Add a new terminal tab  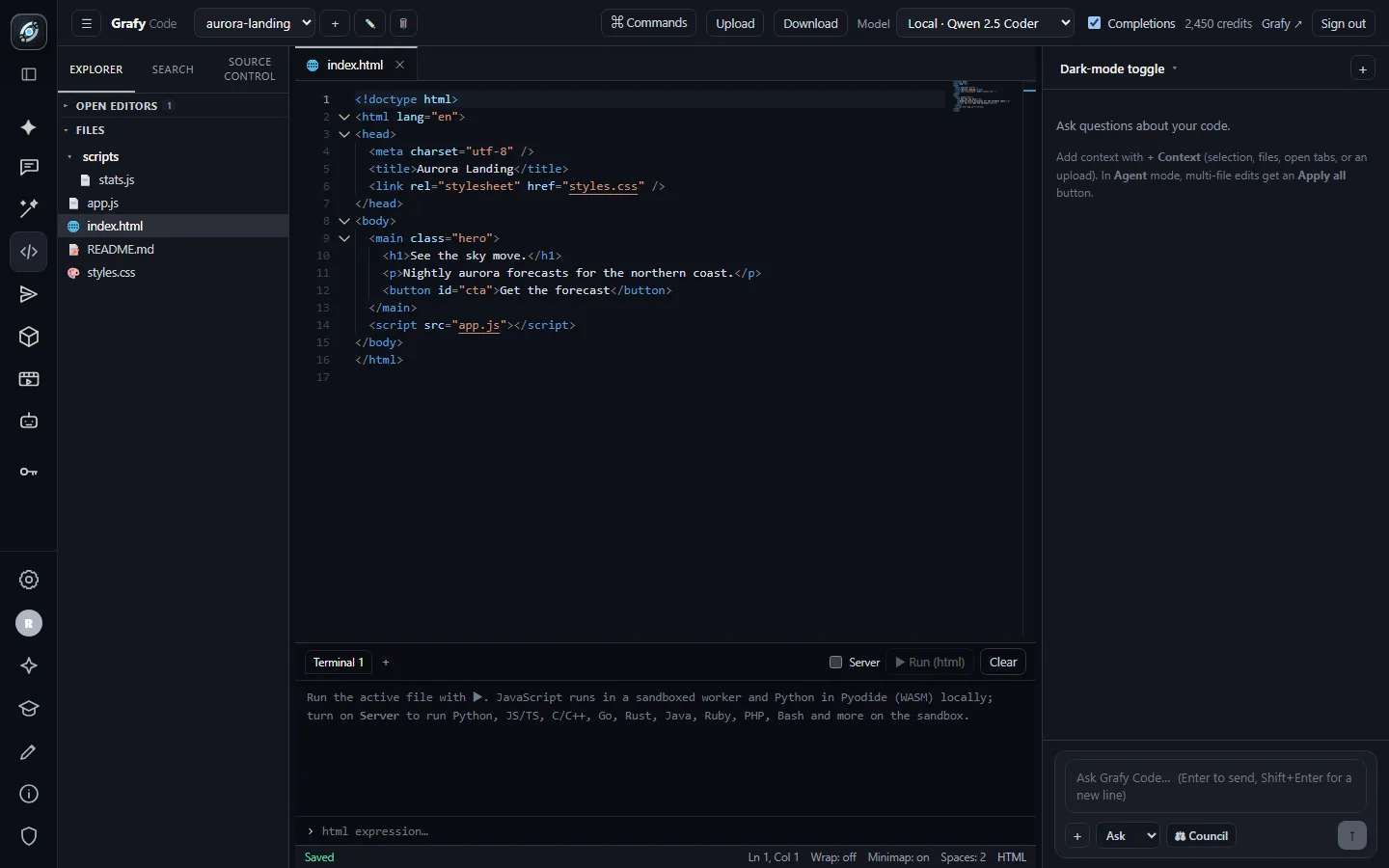click(x=386, y=663)
